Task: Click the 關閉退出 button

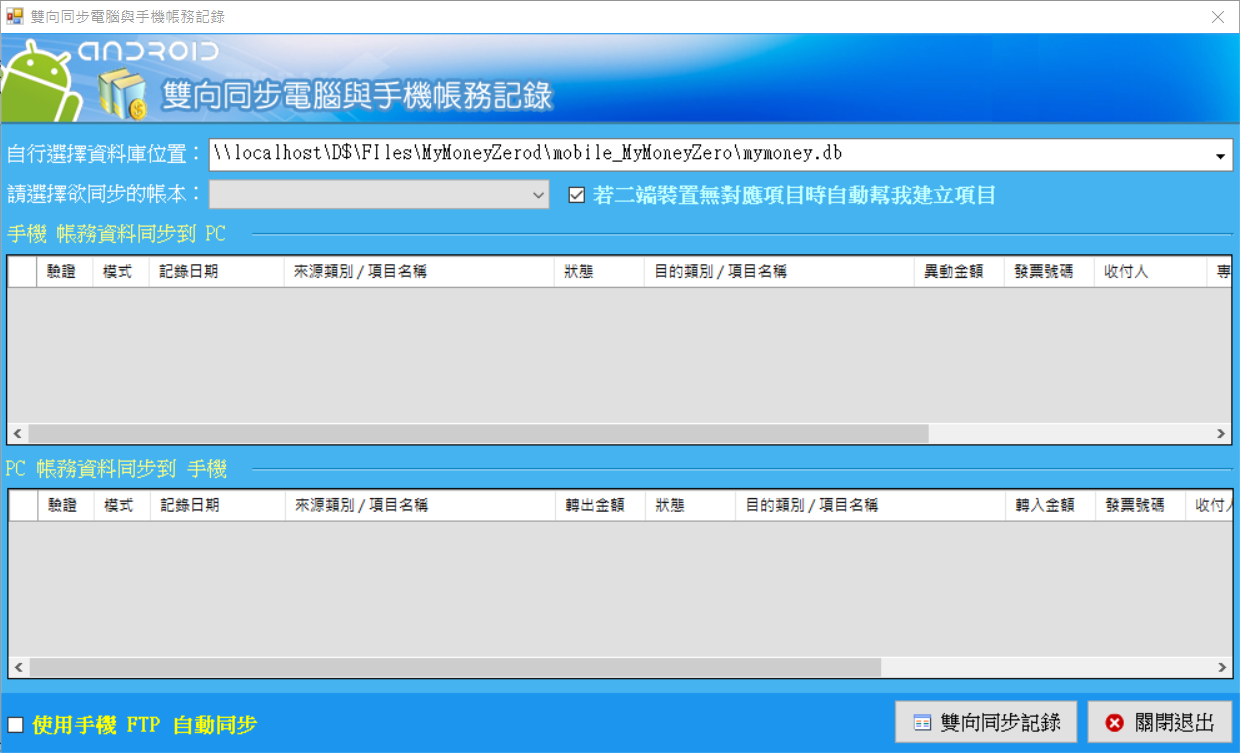Action: [1160, 722]
